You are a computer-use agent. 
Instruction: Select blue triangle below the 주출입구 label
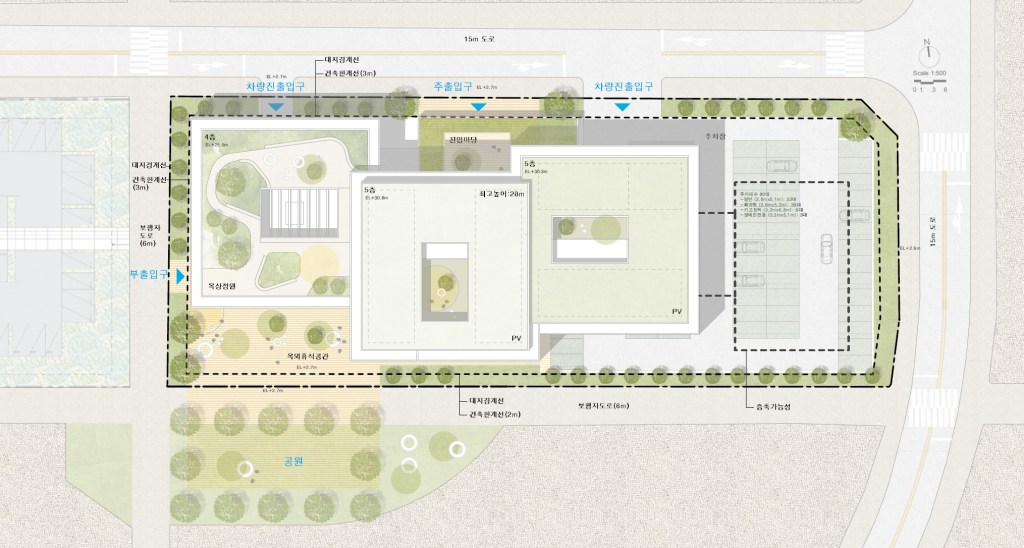(479, 106)
